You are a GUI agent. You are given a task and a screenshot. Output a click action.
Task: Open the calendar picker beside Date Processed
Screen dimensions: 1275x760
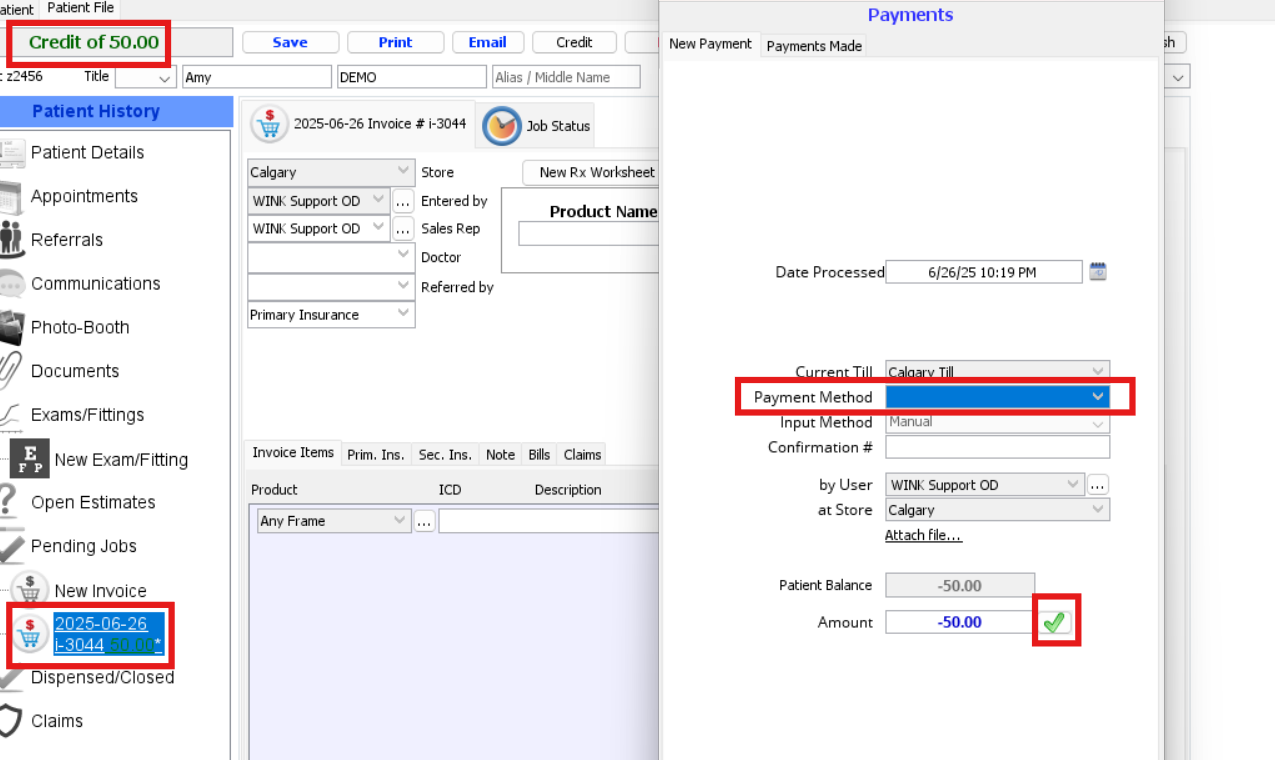coord(1098,272)
